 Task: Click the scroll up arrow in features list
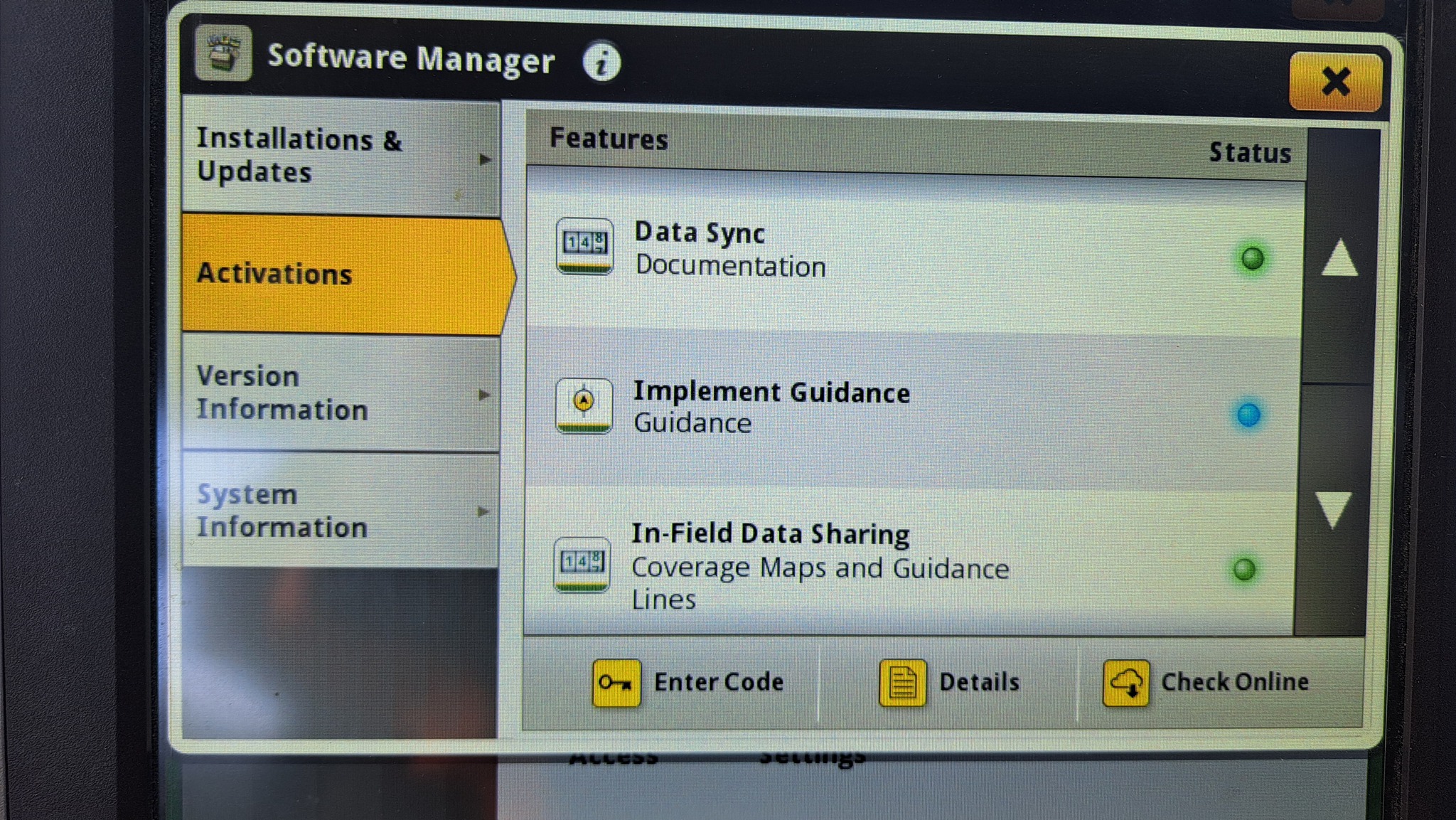(1339, 258)
